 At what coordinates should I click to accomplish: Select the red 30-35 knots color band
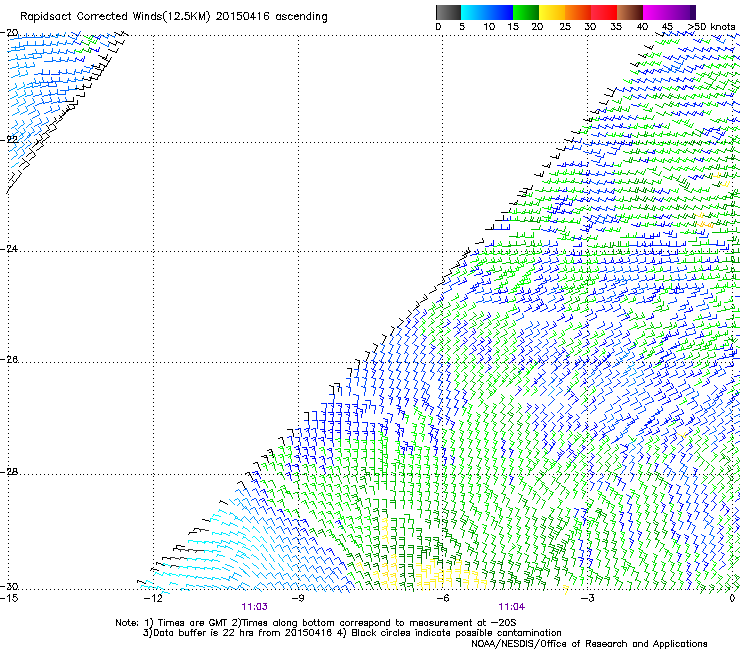tap(604, 12)
